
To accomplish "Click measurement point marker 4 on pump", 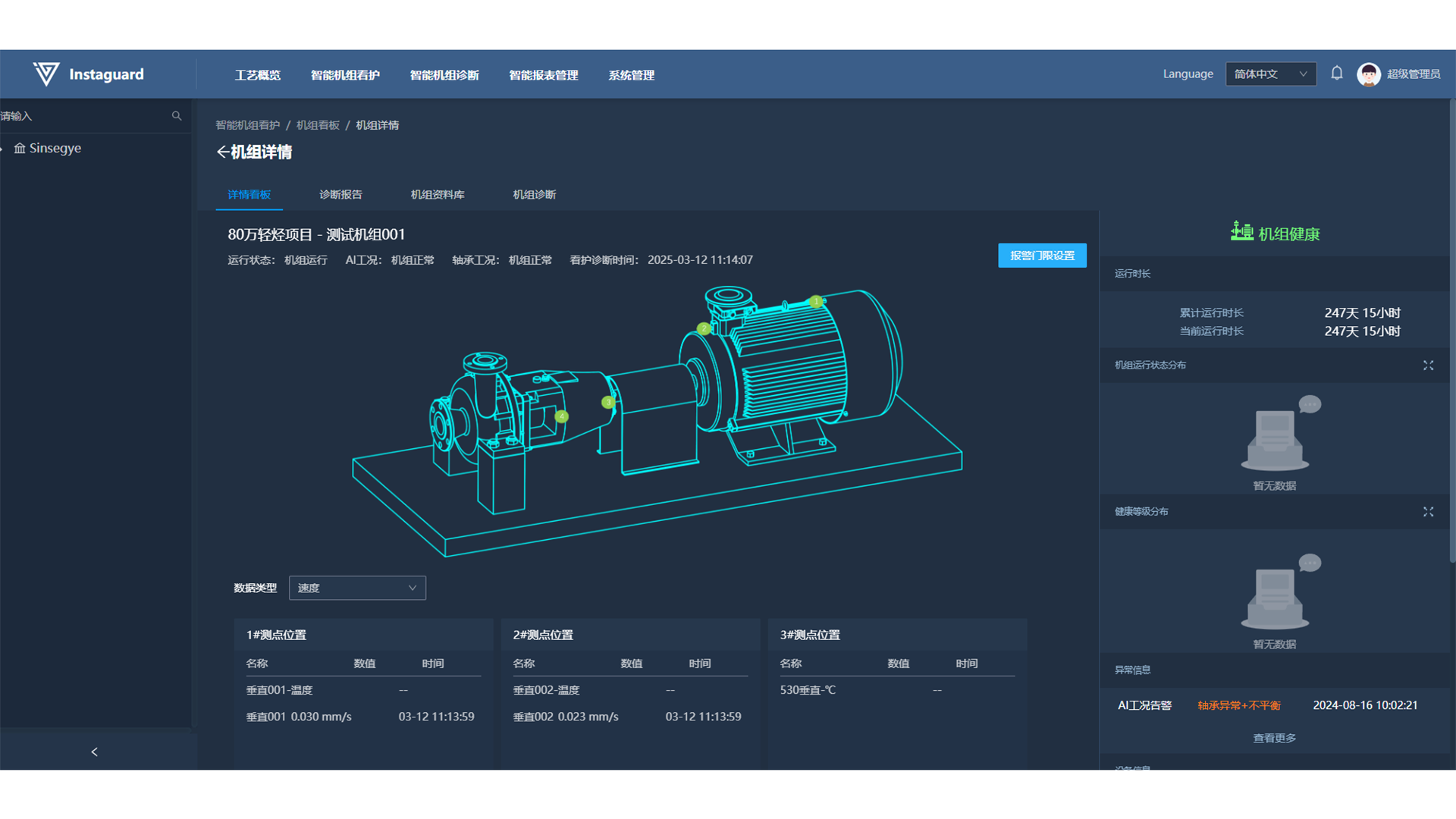I will point(561,416).
